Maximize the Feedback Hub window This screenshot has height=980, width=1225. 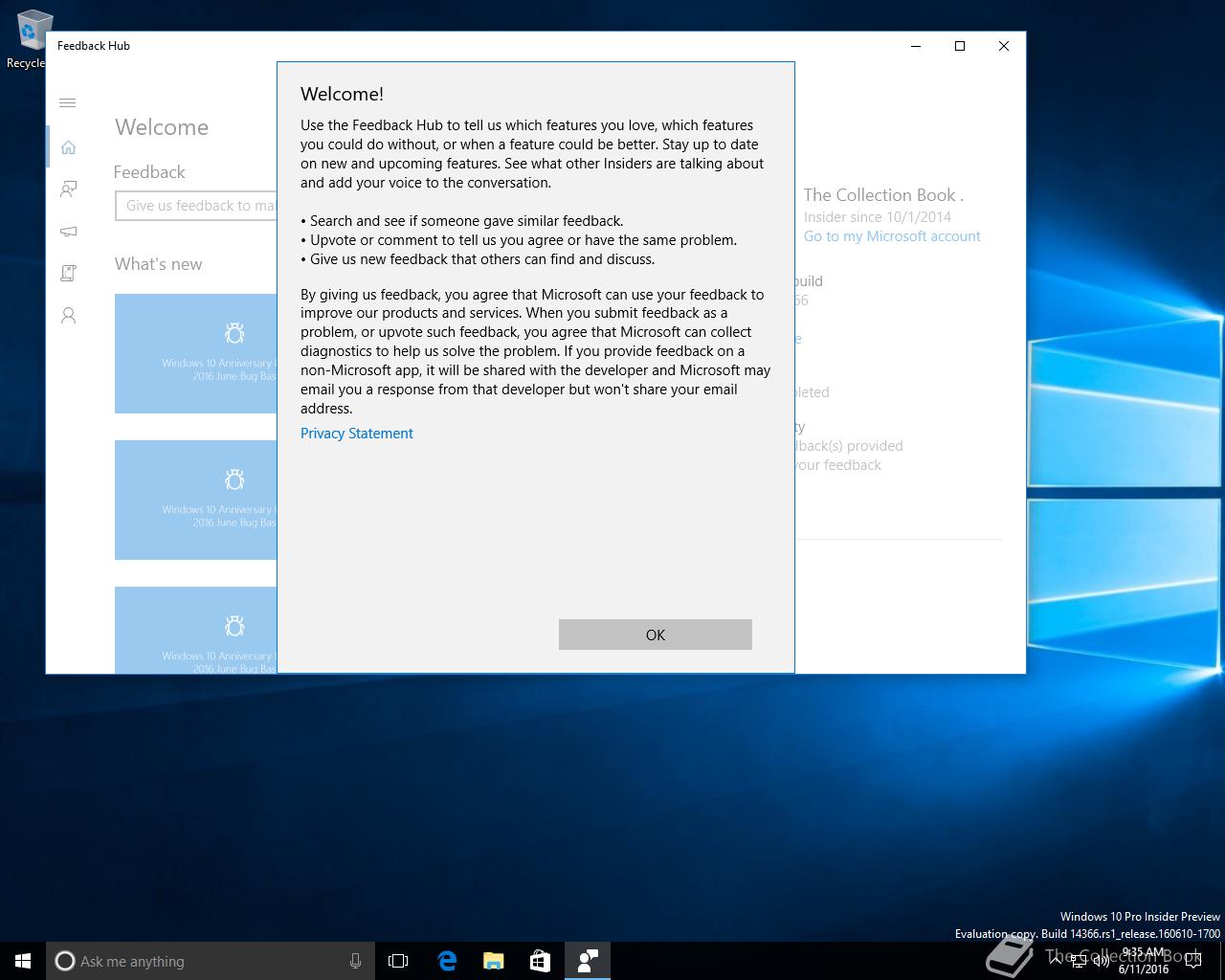click(960, 46)
